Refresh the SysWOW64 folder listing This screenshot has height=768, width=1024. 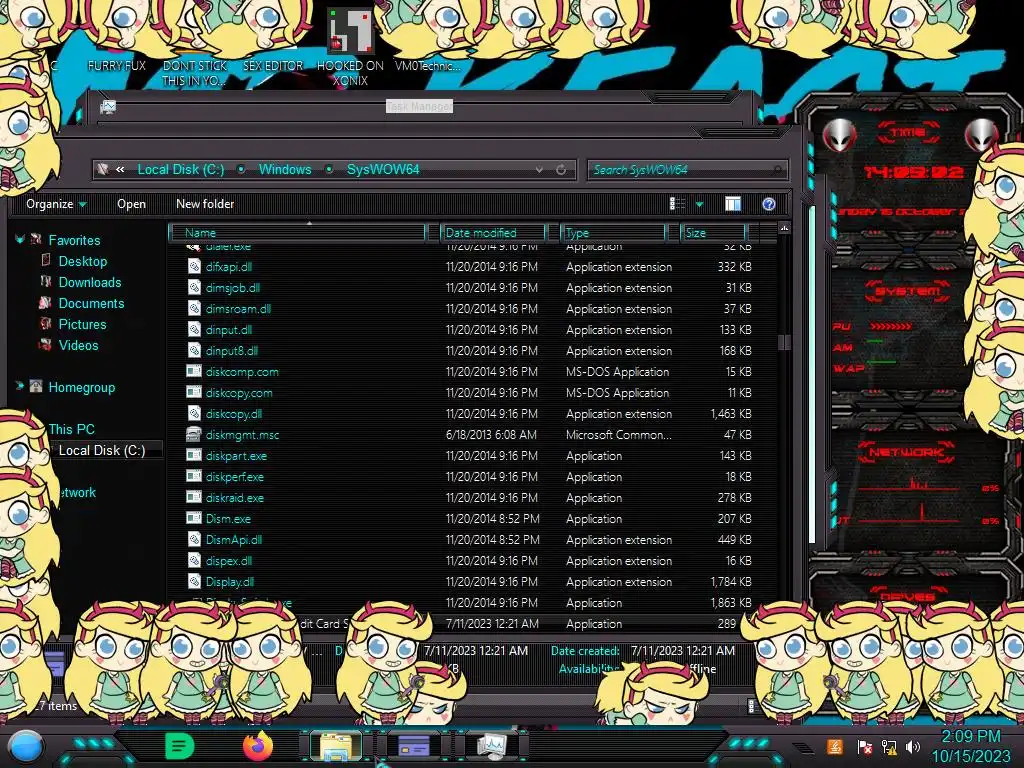click(561, 170)
